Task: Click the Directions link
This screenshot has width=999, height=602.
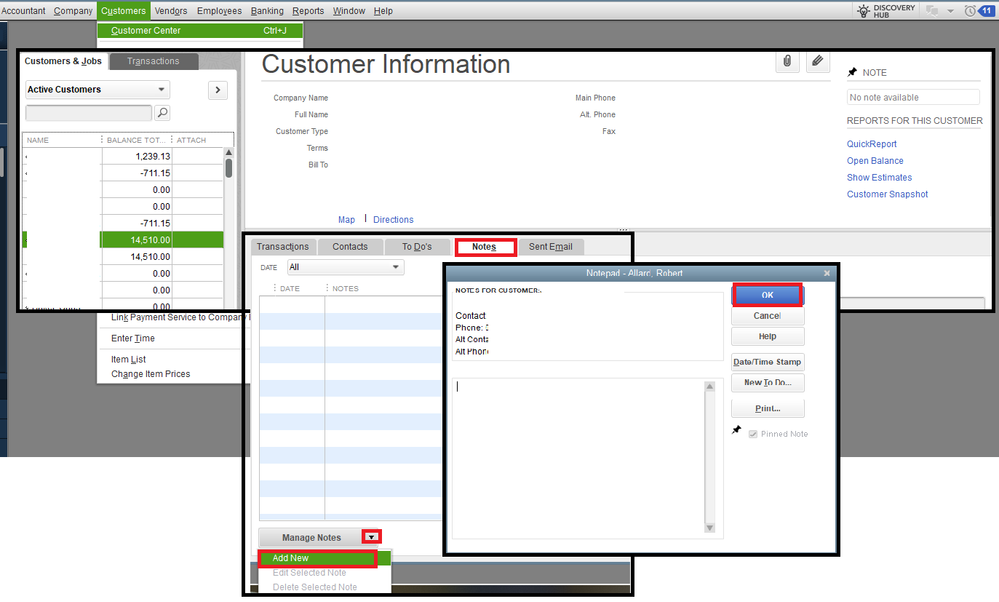Action: pos(393,219)
